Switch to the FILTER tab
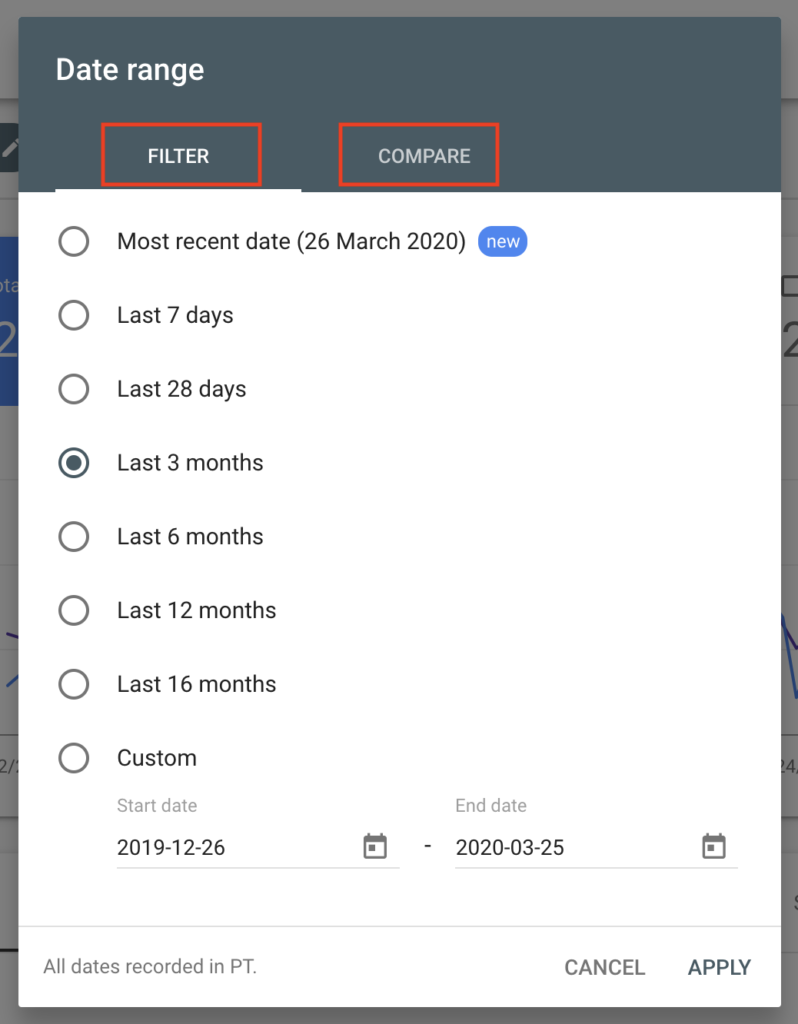This screenshot has width=798, height=1024. point(178,156)
